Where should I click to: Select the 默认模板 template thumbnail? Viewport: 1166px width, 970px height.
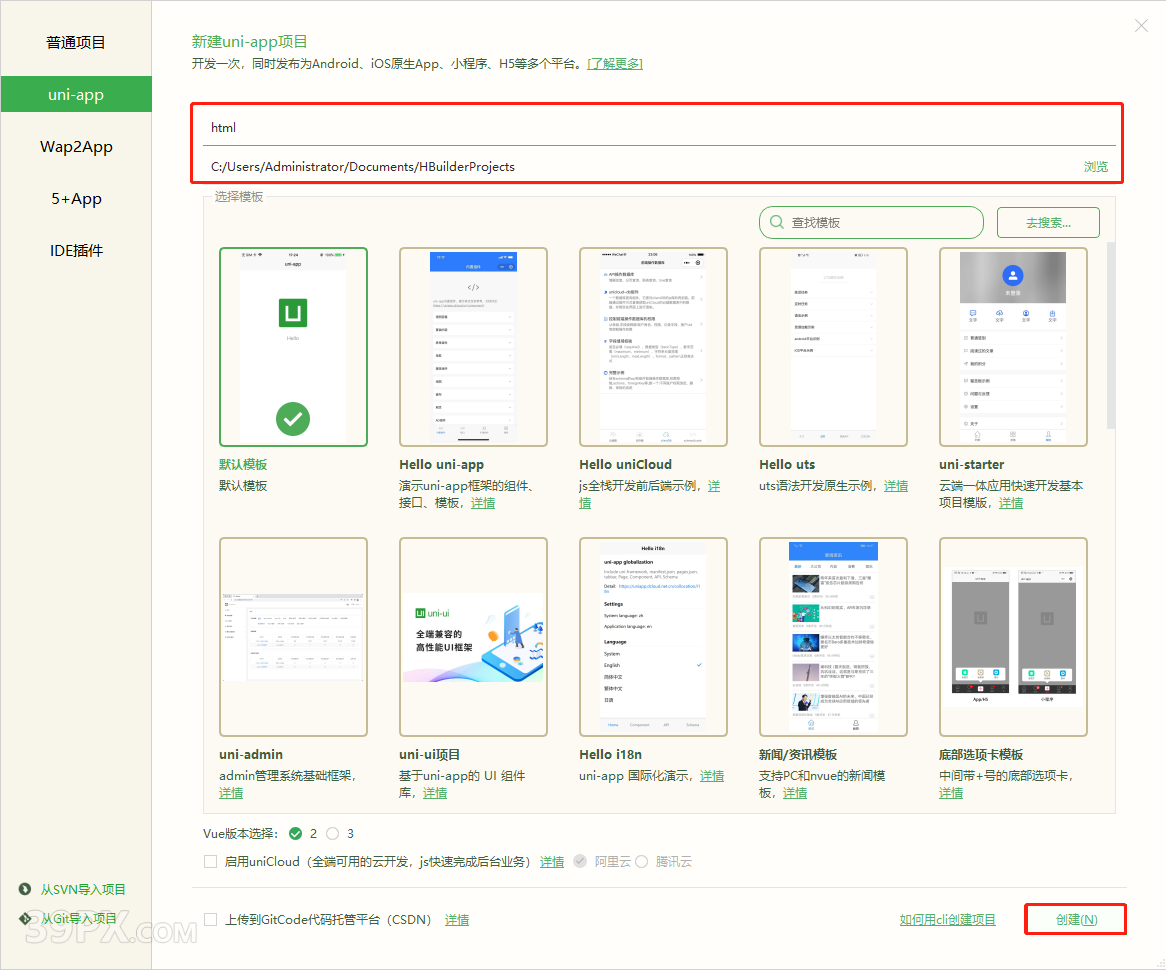pyautogui.click(x=293, y=347)
